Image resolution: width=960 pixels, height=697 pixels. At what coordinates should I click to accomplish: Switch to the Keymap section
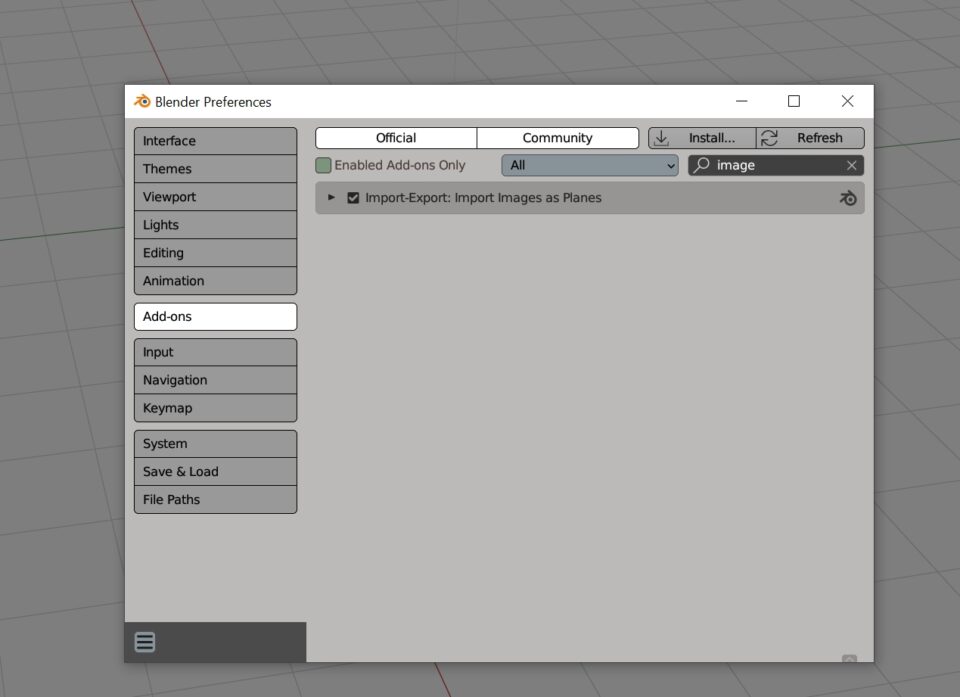point(215,408)
